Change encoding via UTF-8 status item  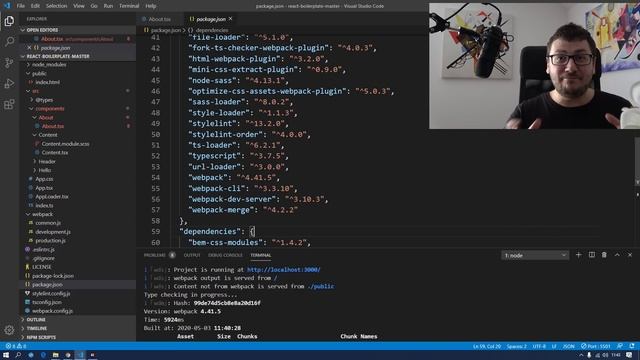point(539,346)
